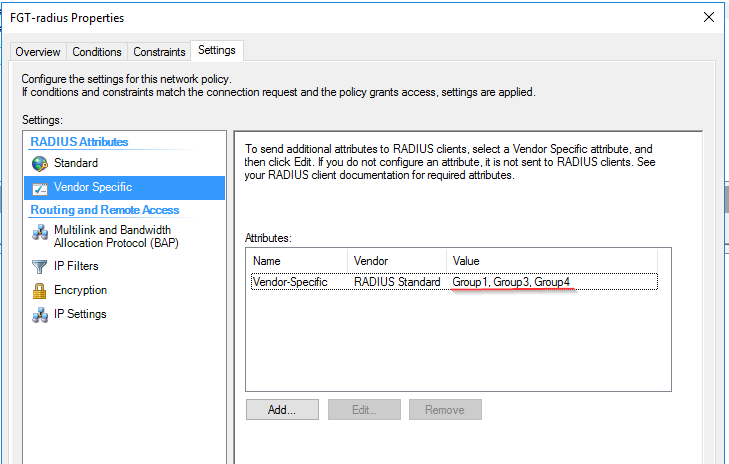Click the Vendor Specific checklist icon
Screen dimensions: 729x464
40,188
